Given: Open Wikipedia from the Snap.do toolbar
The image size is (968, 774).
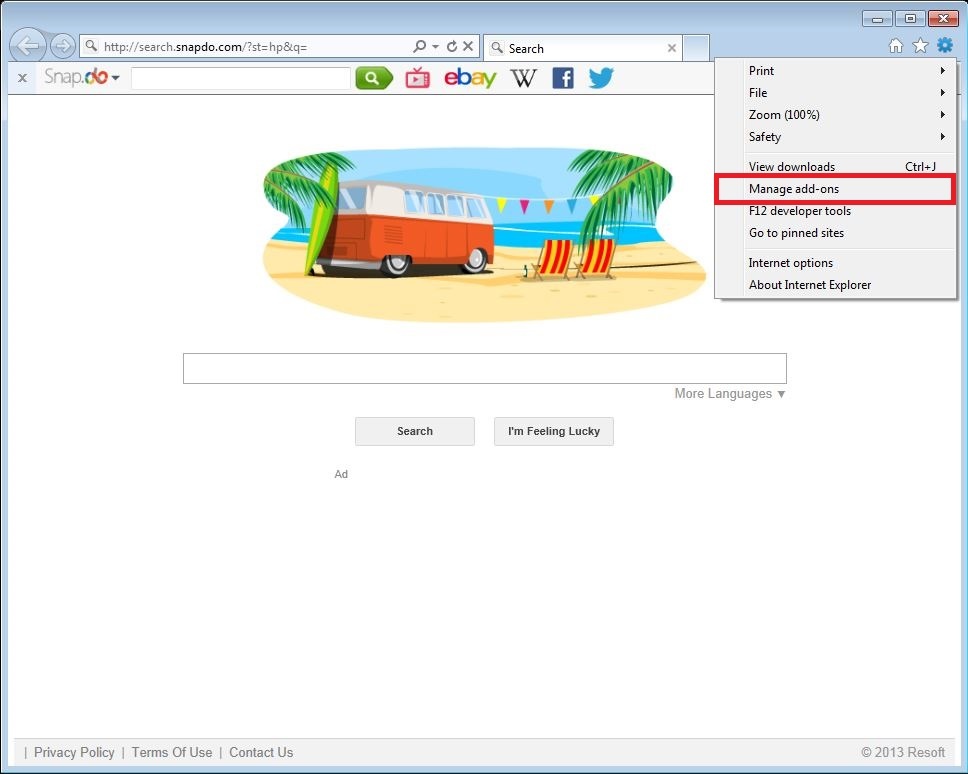Looking at the screenshot, I should pos(523,77).
